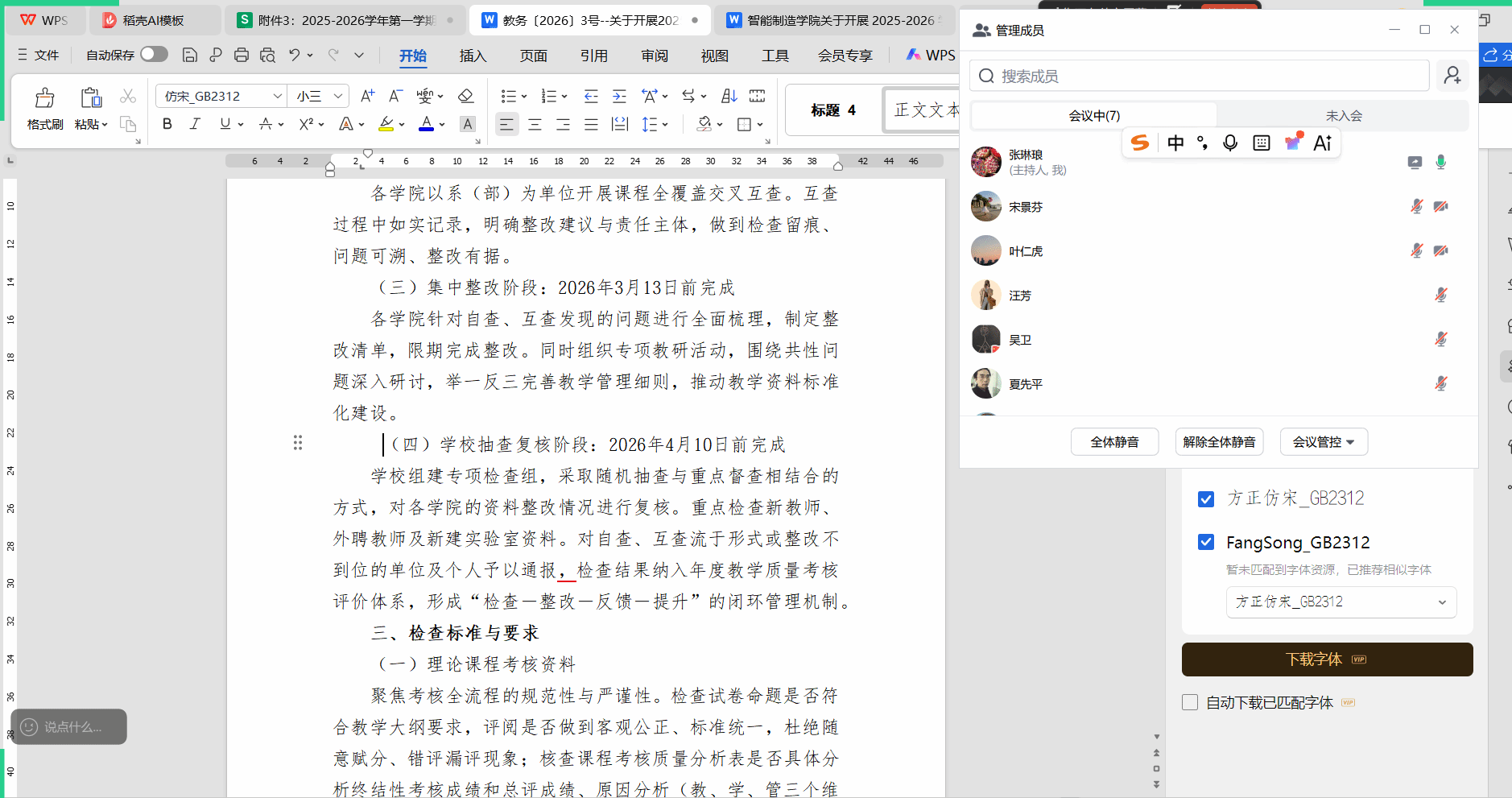Click the increase font size icon

pyautogui.click(x=367, y=96)
